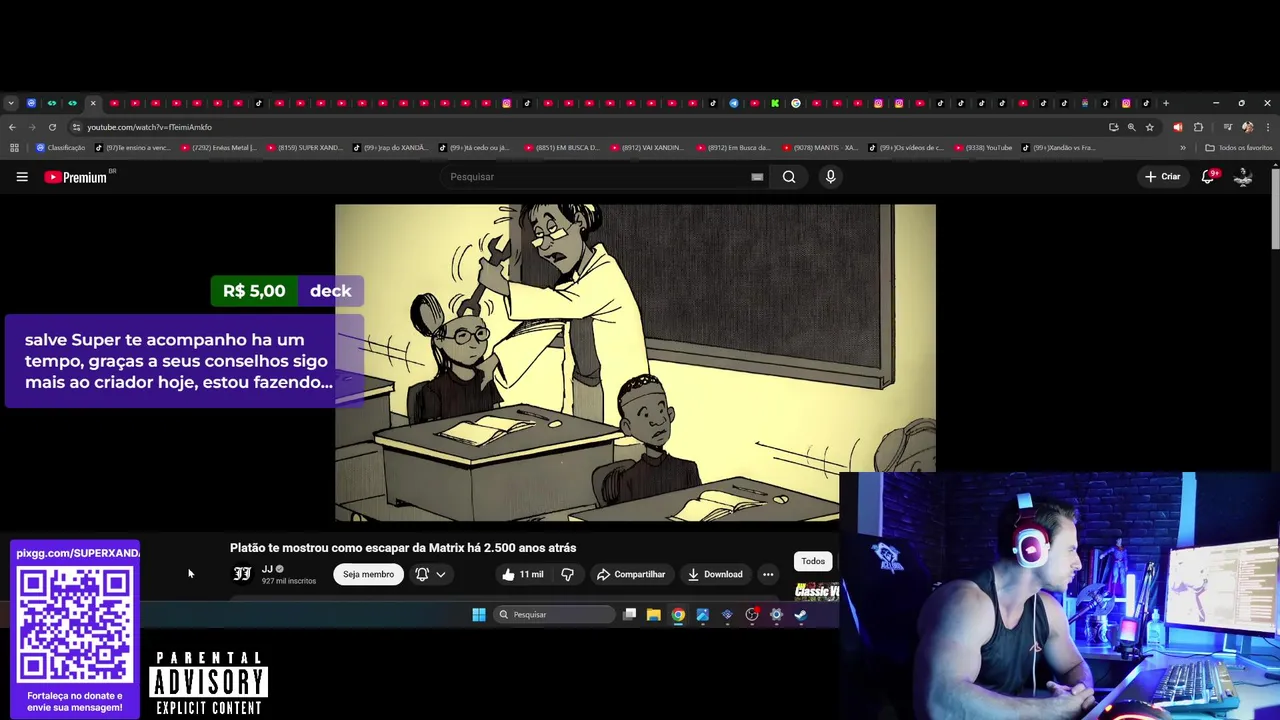Select the Todos filter chip

(x=813, y=561)
